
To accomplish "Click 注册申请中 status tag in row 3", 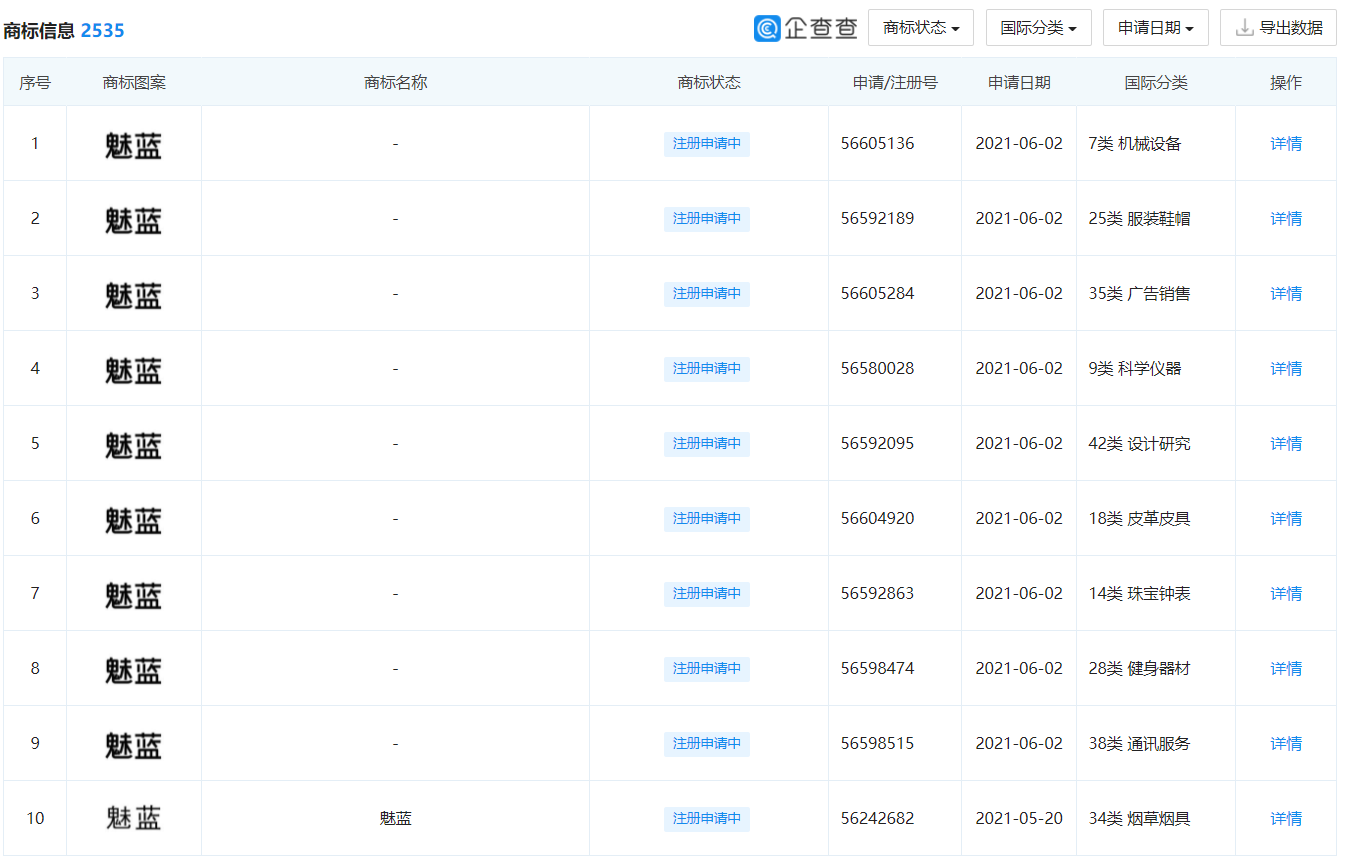I will point(706,294).
